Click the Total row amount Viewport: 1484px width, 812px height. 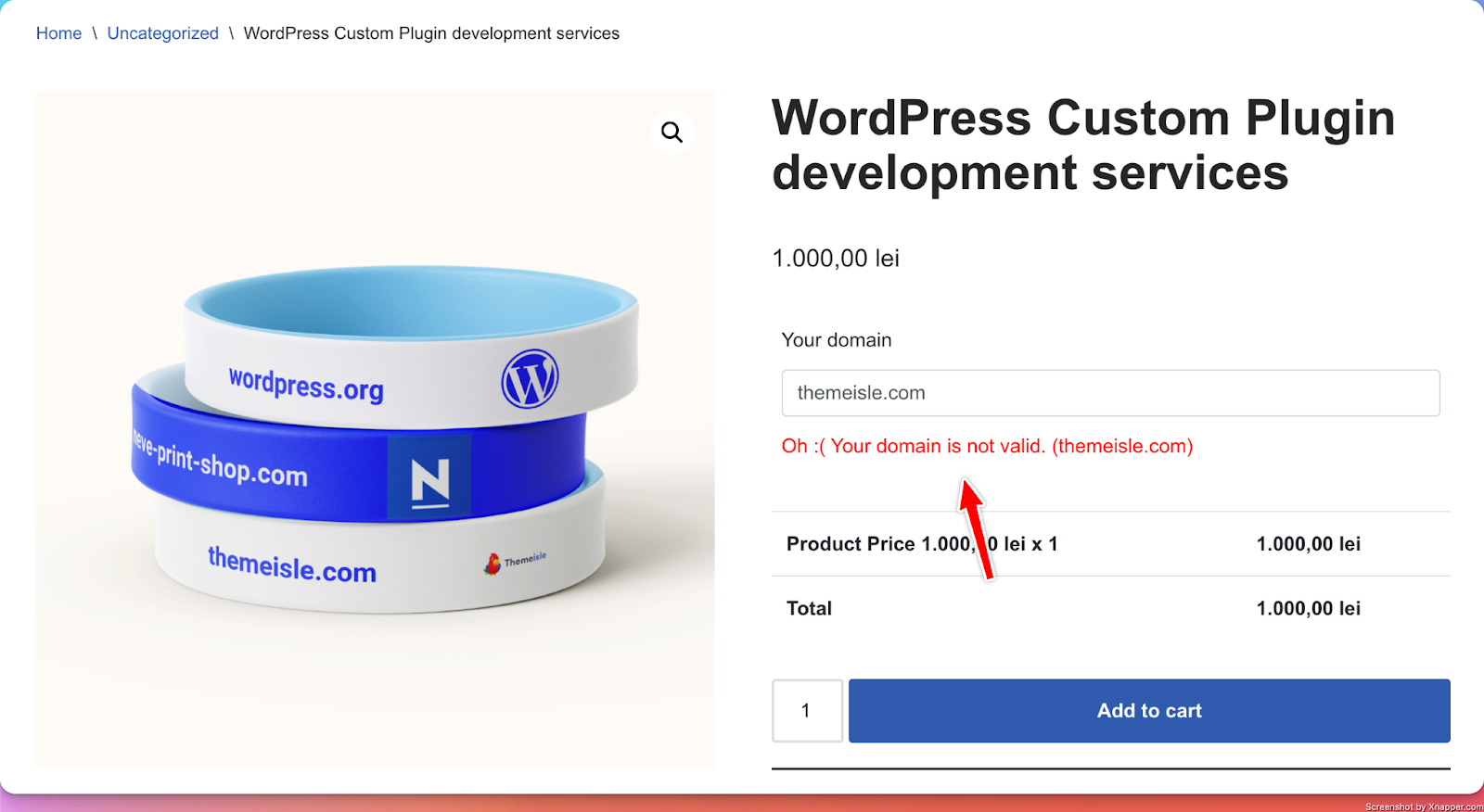coord(1308,609)
